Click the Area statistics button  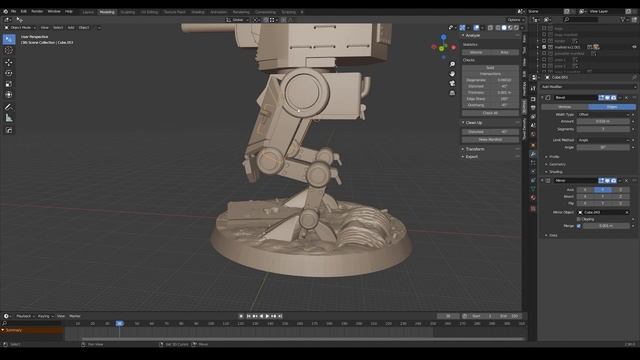pos(504,52)
